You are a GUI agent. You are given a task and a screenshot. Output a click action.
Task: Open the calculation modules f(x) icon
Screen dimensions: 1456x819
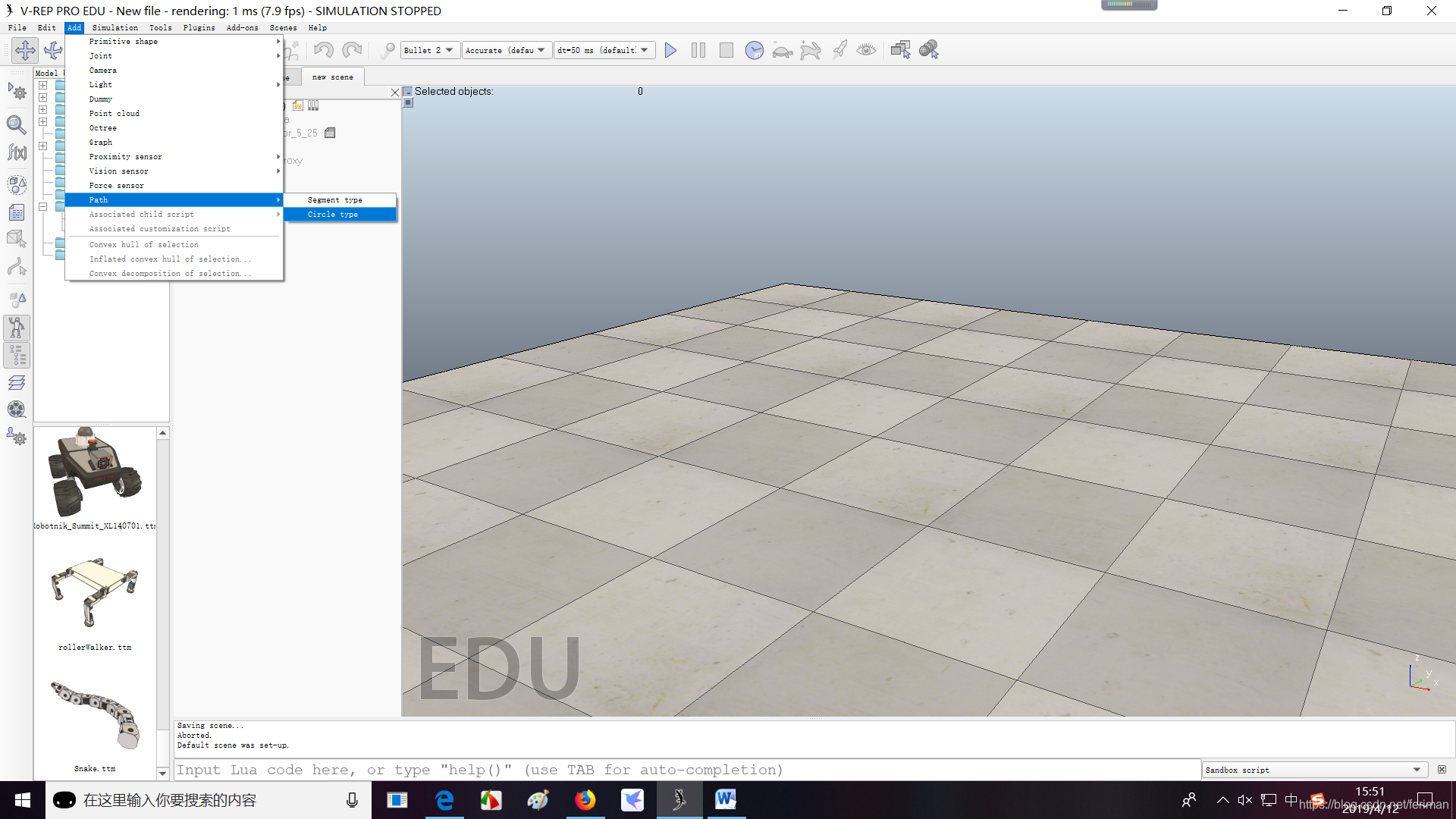17,152
